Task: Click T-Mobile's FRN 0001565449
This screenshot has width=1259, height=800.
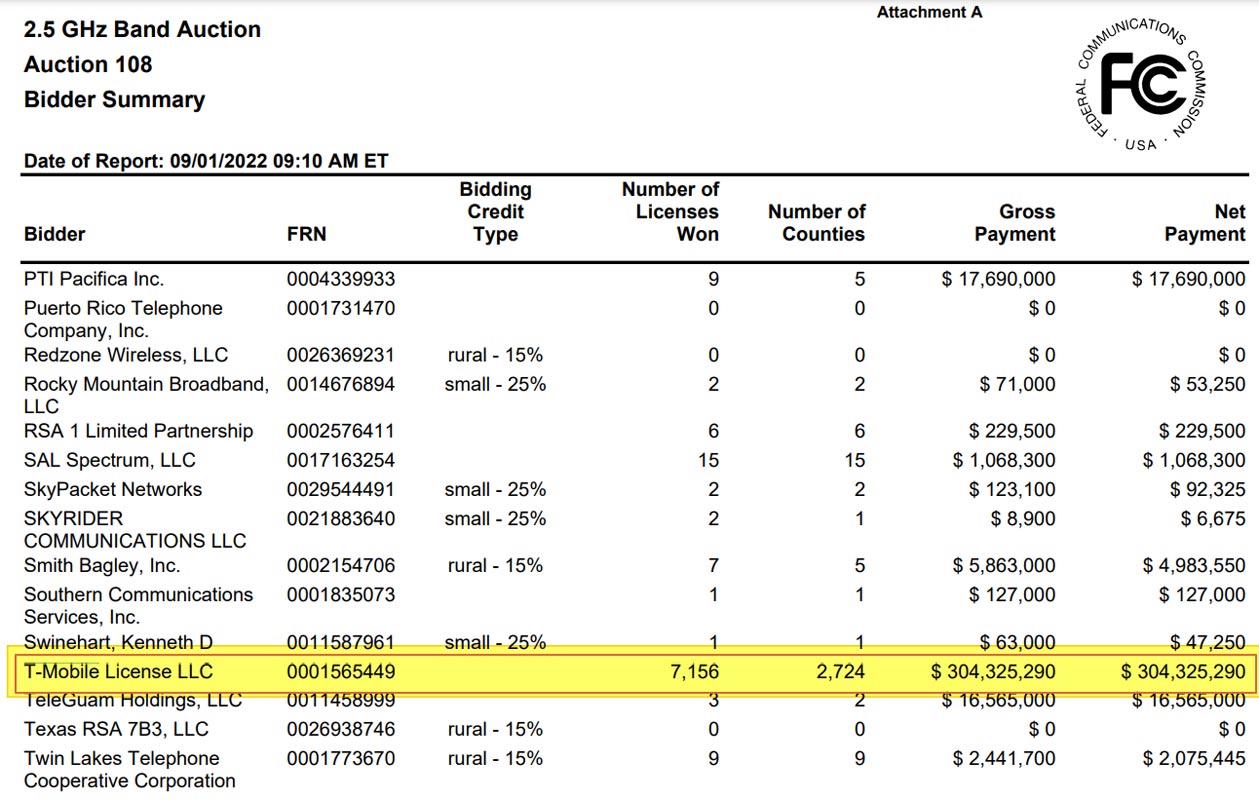Action: [x=341, y=671]
